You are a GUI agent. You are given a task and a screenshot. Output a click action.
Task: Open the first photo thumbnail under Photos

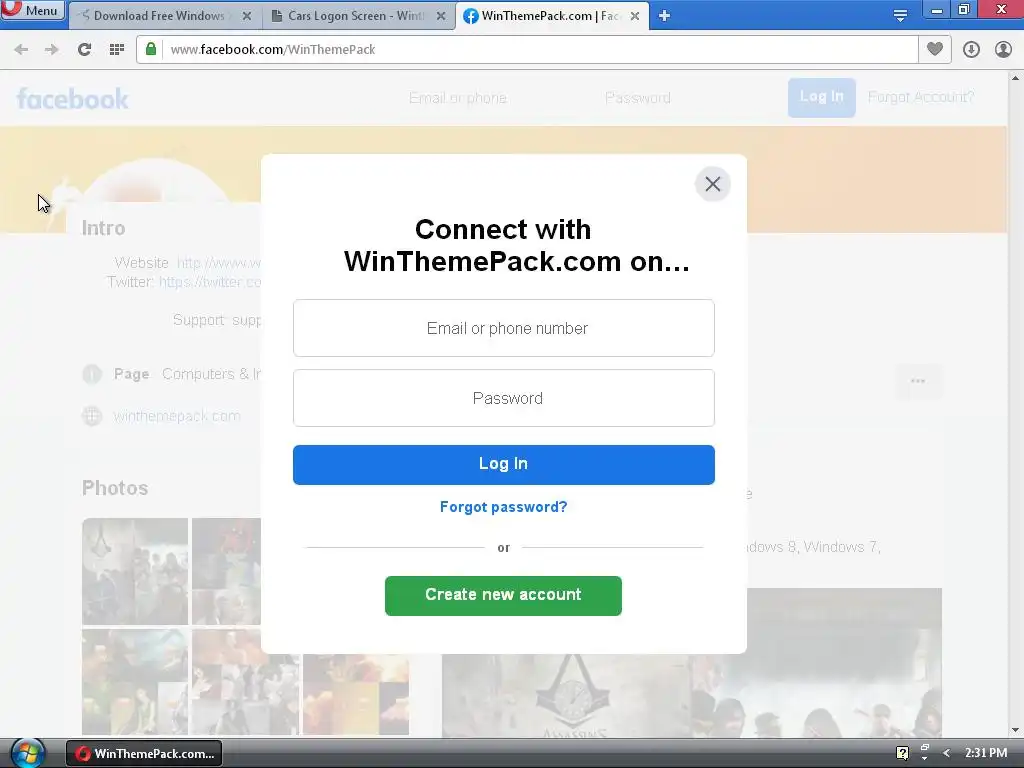click(x=135, y=571)
